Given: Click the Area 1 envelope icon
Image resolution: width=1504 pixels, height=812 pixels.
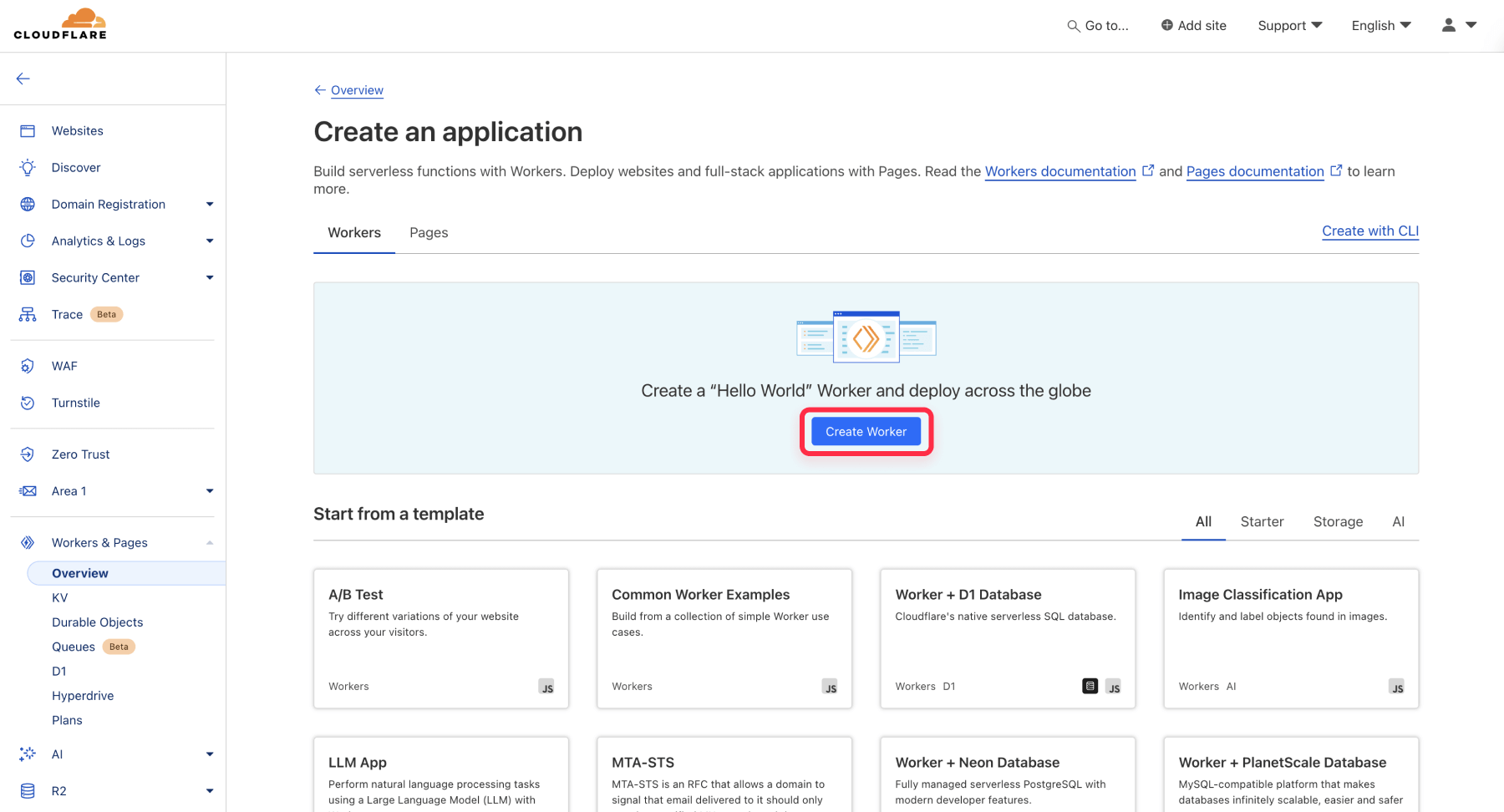Looking at the screenshot, I should 28,491.
